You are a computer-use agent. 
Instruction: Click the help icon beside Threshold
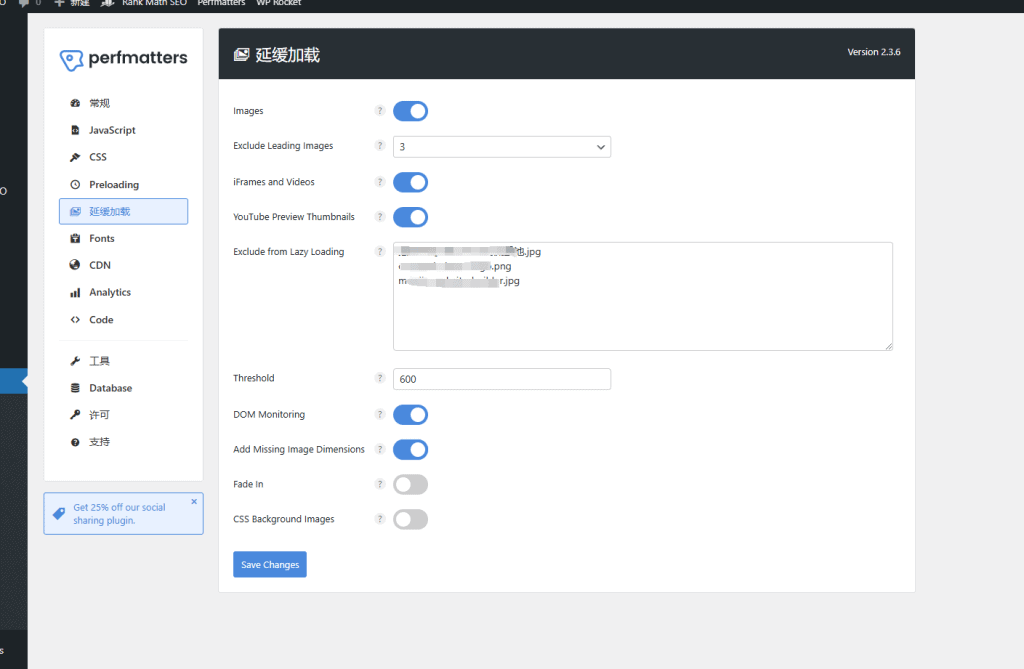click(380, 378)
